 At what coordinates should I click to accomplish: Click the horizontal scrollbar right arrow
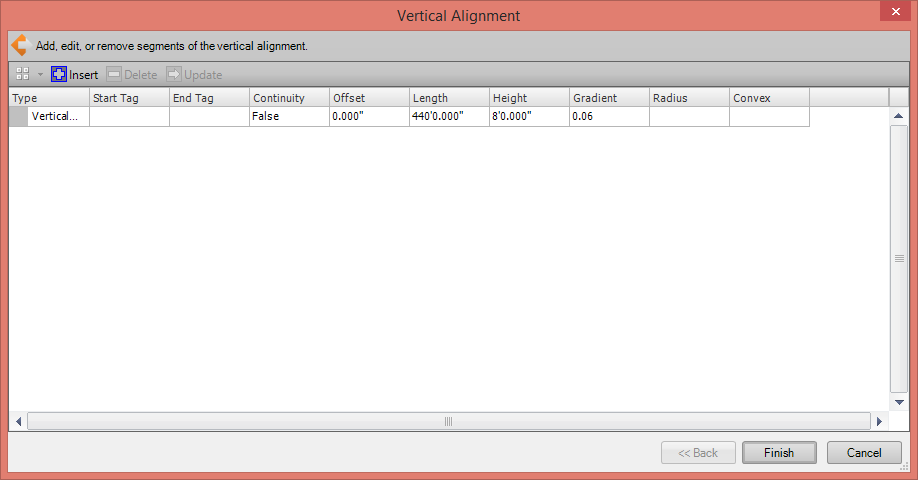click(x=879, y=421)
